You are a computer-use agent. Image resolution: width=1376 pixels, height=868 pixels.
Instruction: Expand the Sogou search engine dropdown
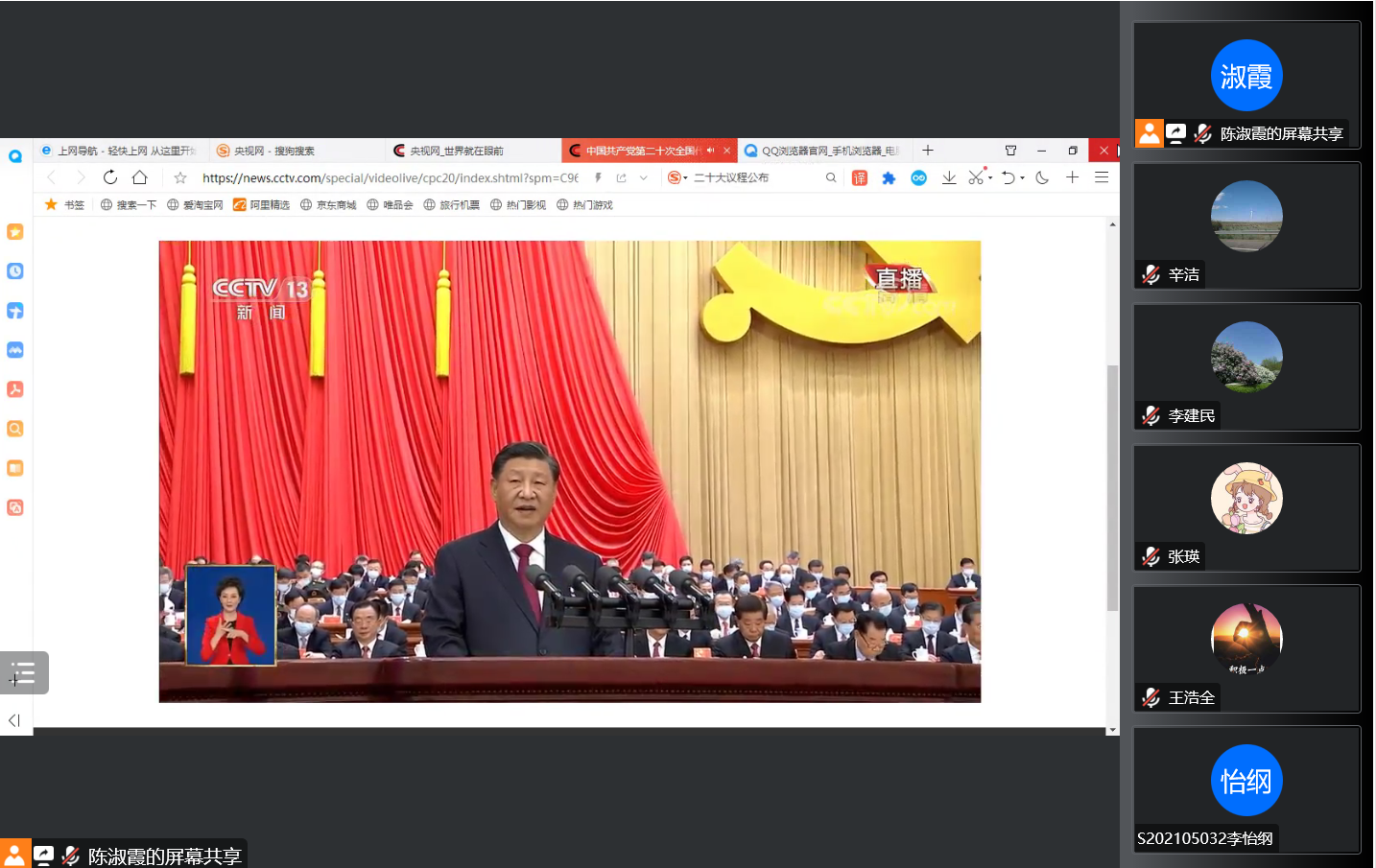tap(685, 178)
